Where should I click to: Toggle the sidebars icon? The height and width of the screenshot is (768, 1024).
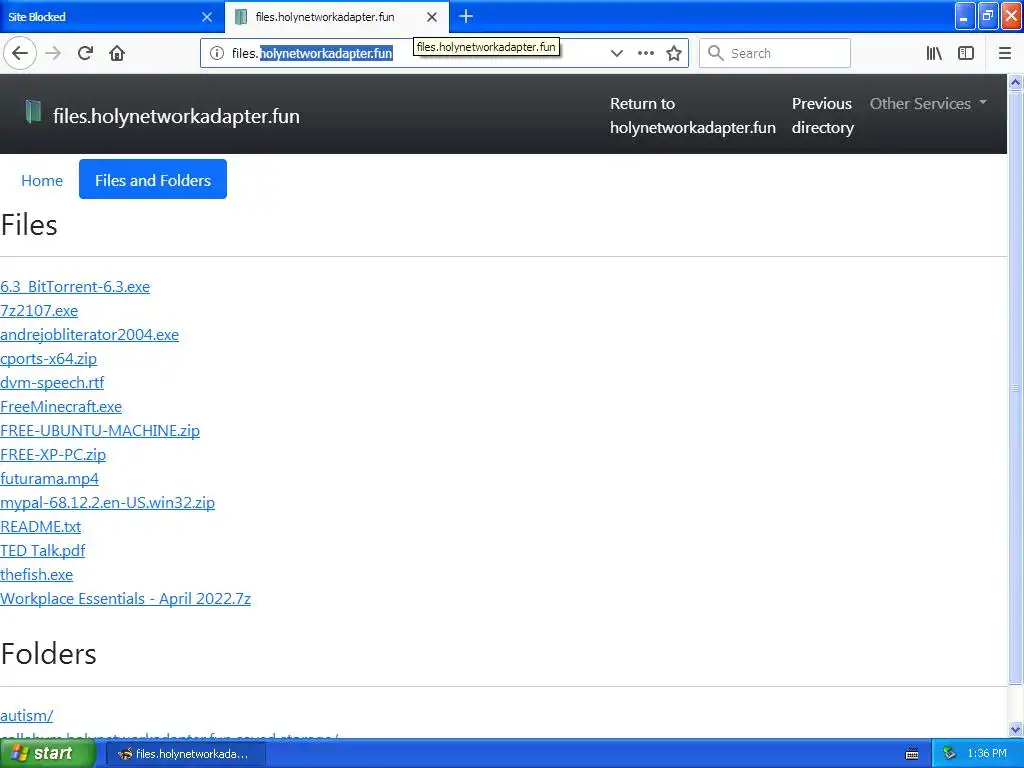965,53
